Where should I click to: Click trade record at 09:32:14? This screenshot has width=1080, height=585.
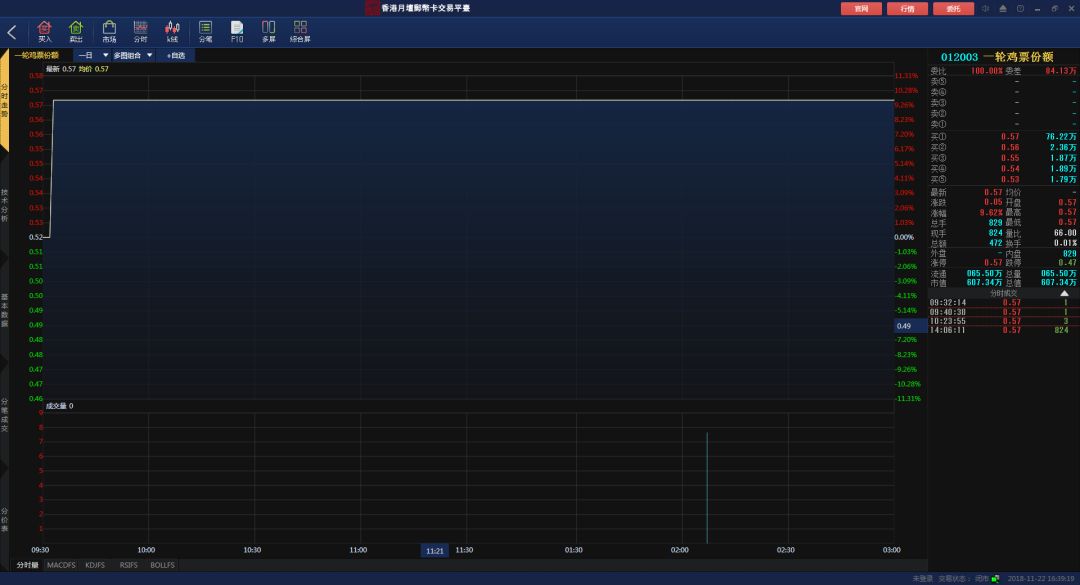(x=1003, y=302)
